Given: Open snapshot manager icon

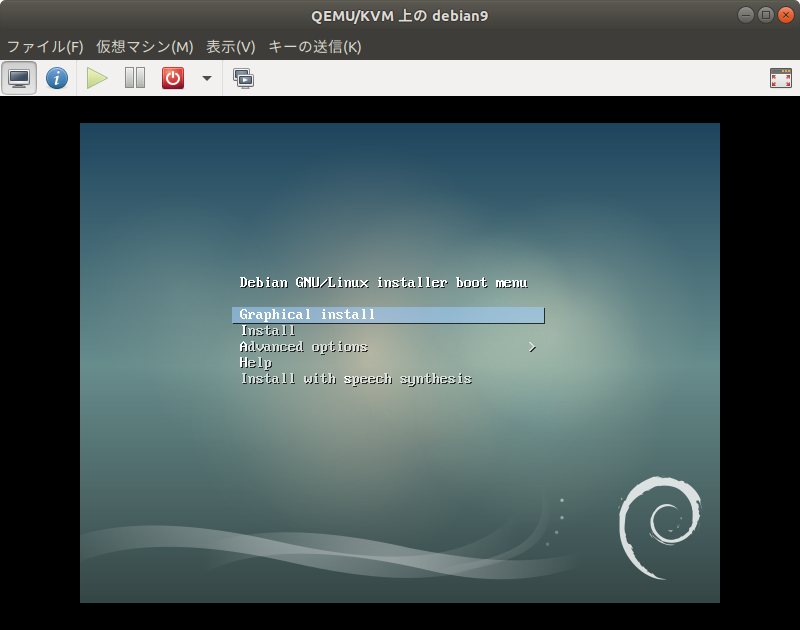Looking at the screenshot, I should pyautogui.click(x=244, y=79).
